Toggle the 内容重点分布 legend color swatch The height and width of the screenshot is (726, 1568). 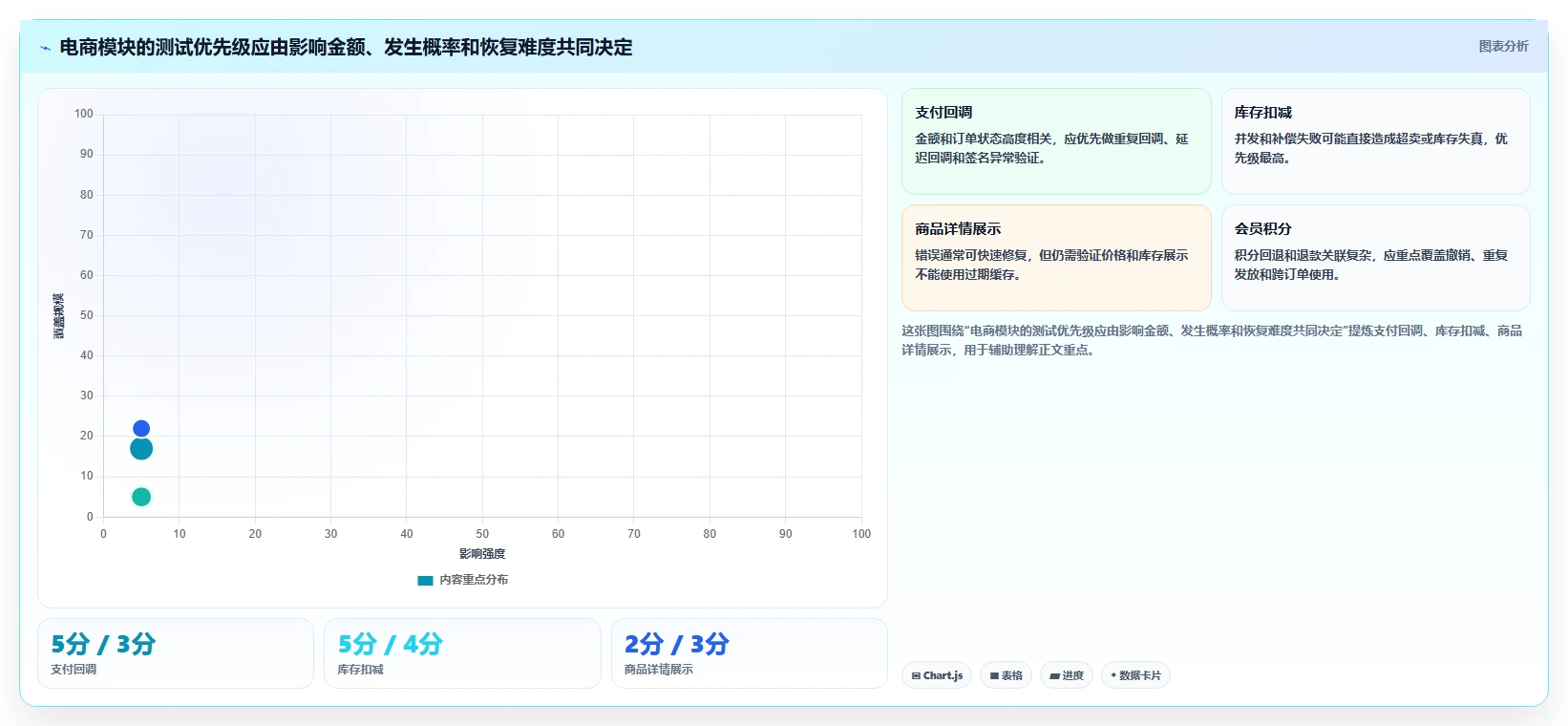pyautogui.click(x=426, y=580)
